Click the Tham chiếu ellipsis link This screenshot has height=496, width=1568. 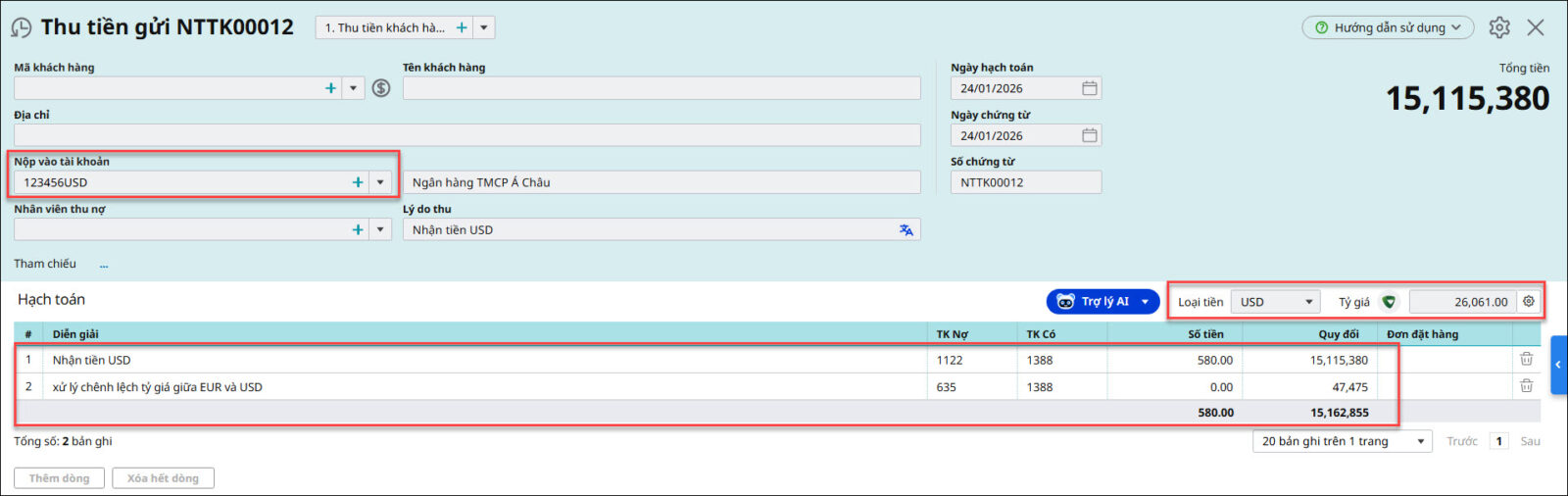click(x=104, y=265)
